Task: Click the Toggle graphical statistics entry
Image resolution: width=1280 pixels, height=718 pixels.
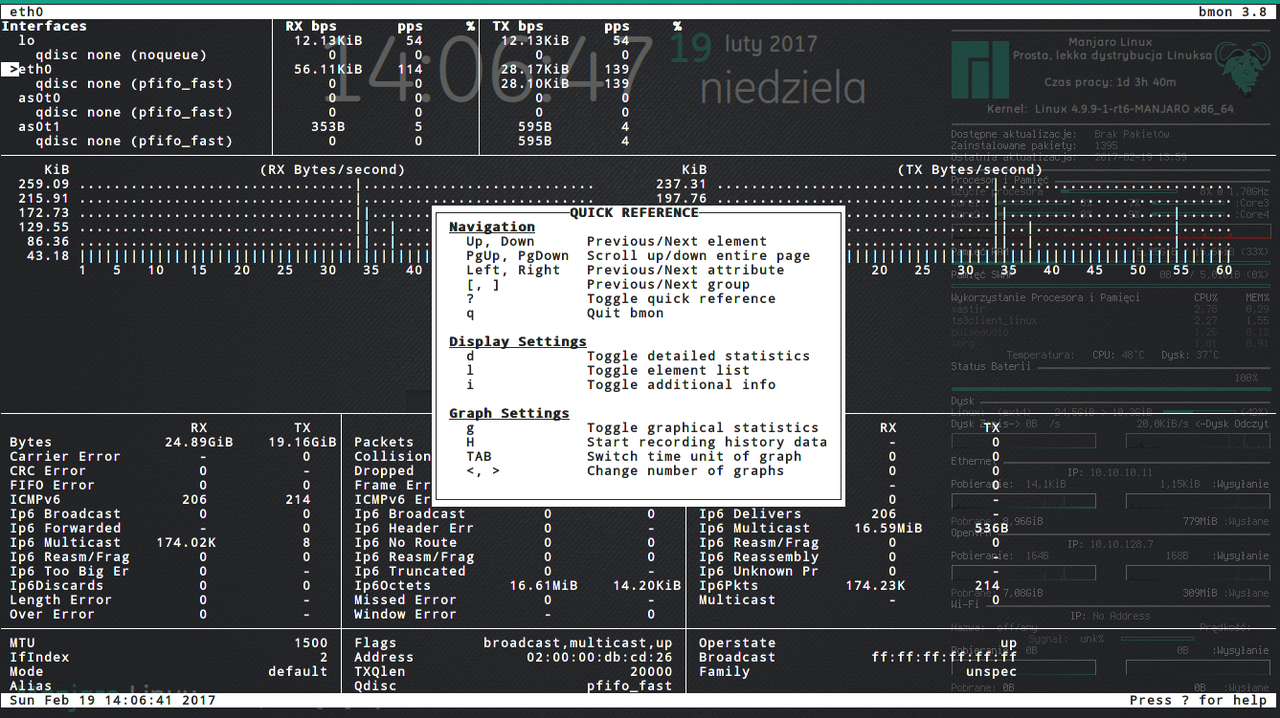Action: [x=702, y=428]
